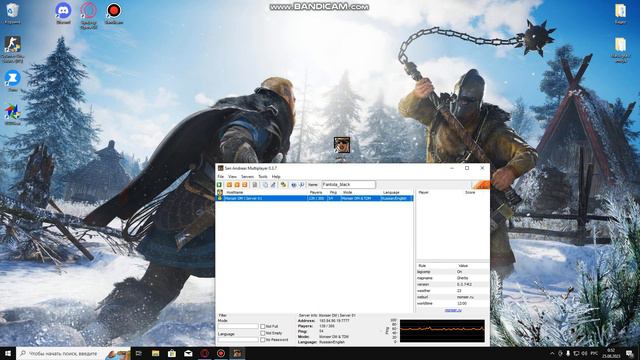This screenshot has width=640, height=360.
Task: Open the notification center
Action: click(x=629, y=353)
